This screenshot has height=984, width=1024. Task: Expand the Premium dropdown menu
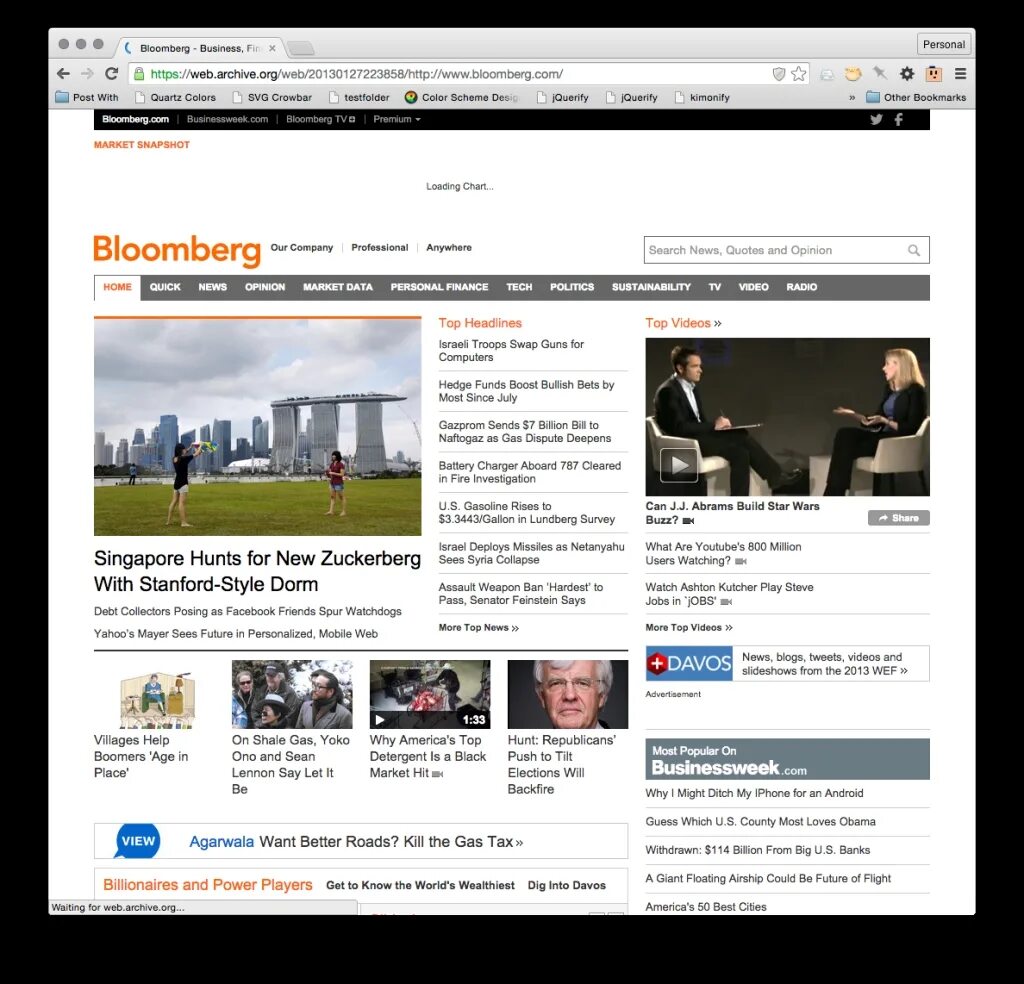[x=396, y=119]
